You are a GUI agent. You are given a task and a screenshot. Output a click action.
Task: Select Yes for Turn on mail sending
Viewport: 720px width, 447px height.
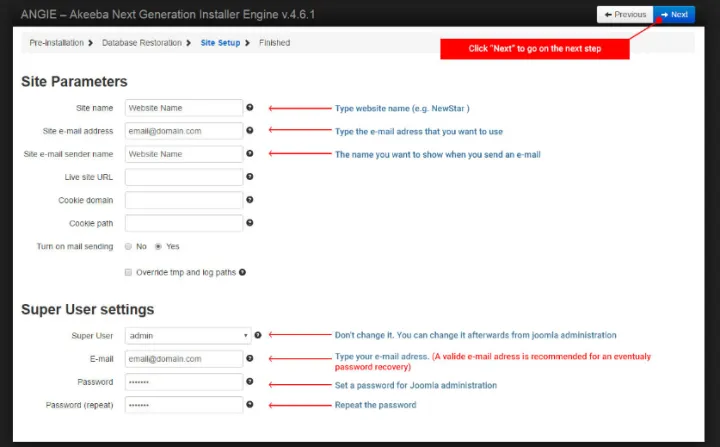158,247
